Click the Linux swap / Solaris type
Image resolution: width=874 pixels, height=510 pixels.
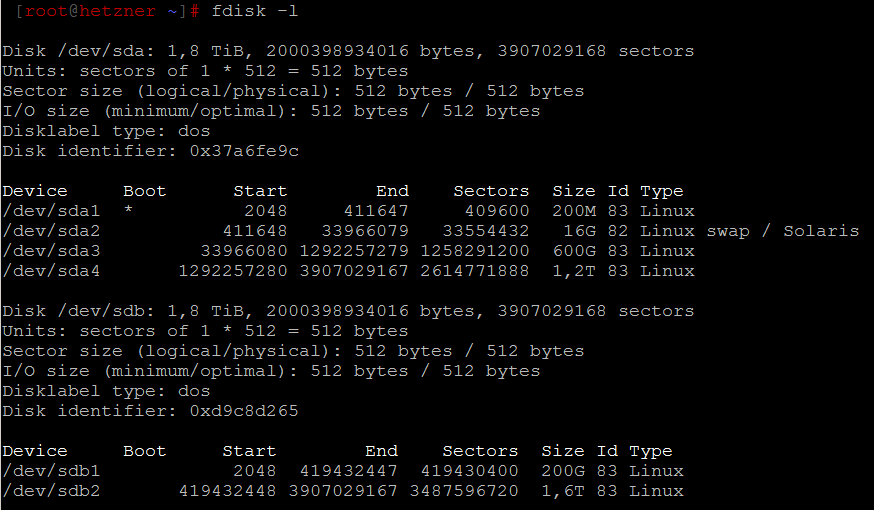tap(749, 231)
